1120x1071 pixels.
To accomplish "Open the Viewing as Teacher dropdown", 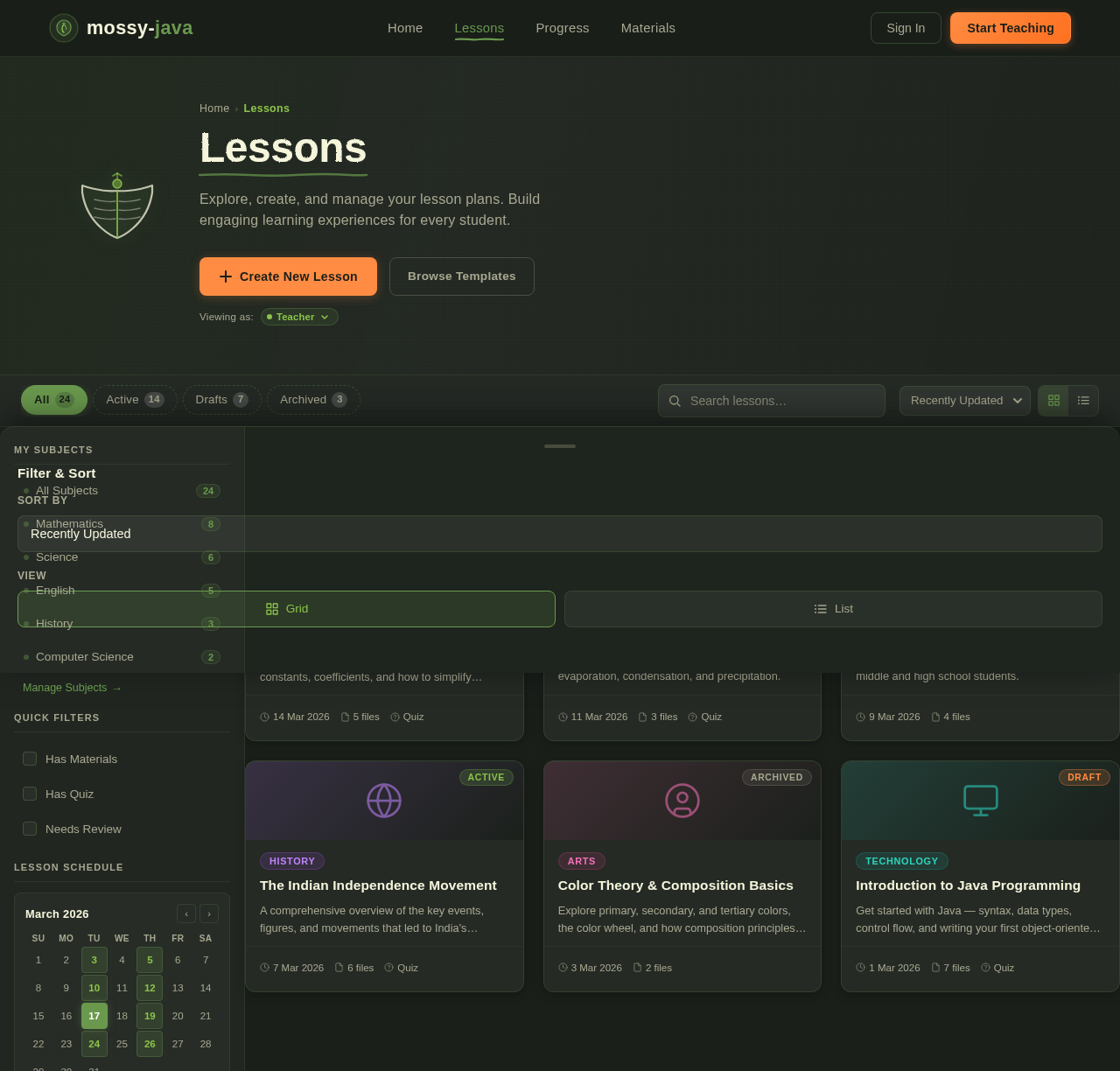I will point(298,317).
